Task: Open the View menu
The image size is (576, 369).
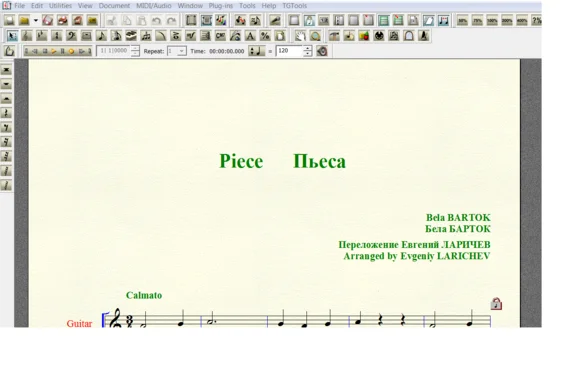Action: pos(85,6)
